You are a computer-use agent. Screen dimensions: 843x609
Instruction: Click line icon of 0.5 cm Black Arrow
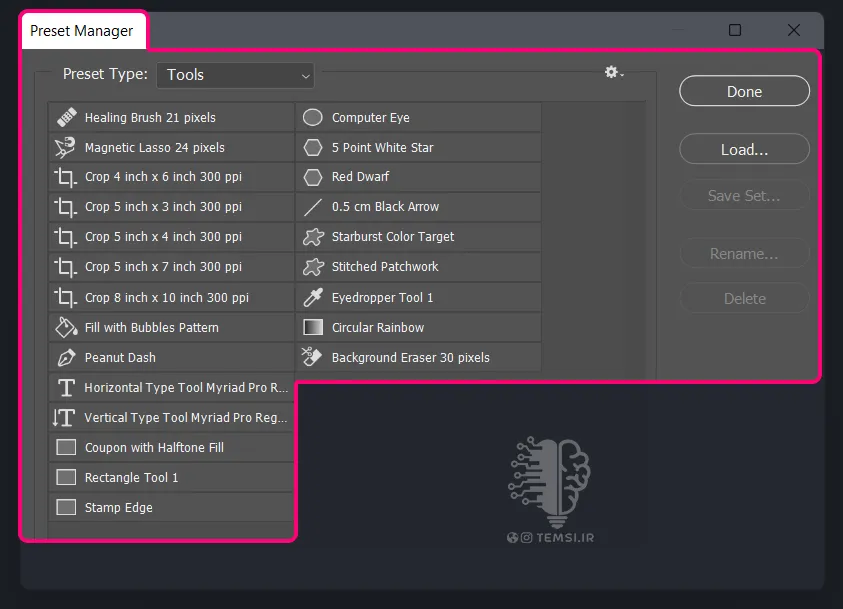tap(313, 207)
